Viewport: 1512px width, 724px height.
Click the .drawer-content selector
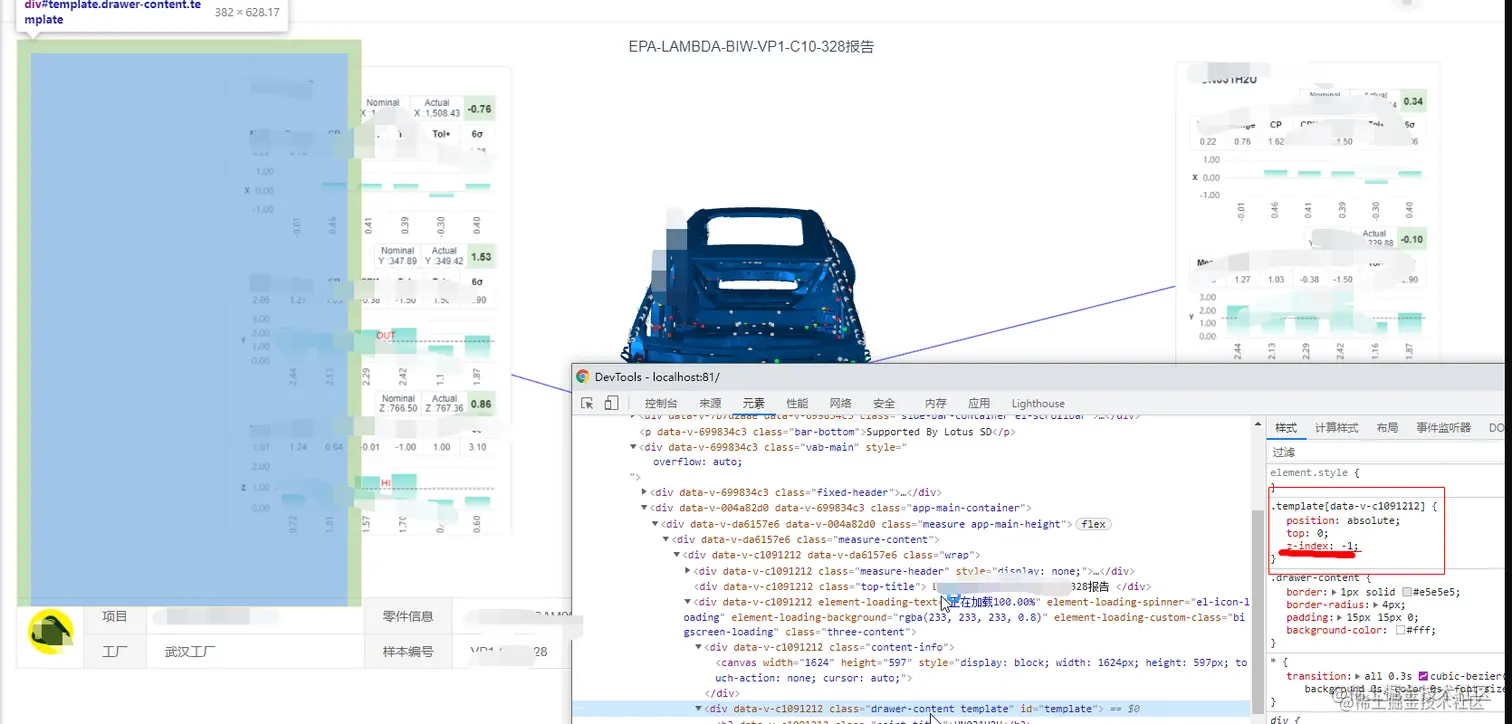click(1314, 578)
